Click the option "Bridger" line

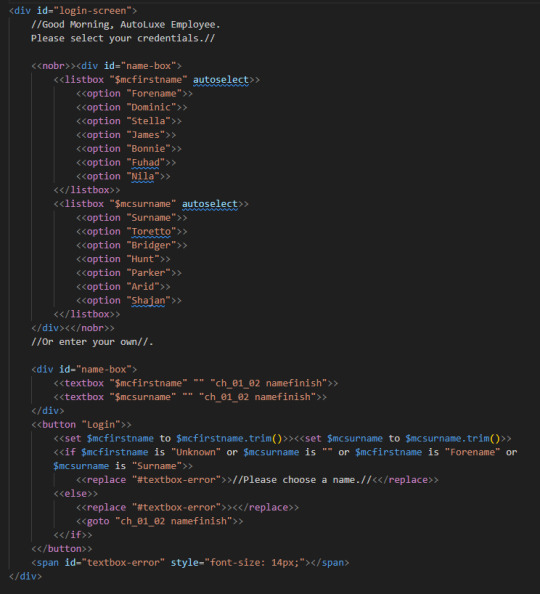point(131,245)
